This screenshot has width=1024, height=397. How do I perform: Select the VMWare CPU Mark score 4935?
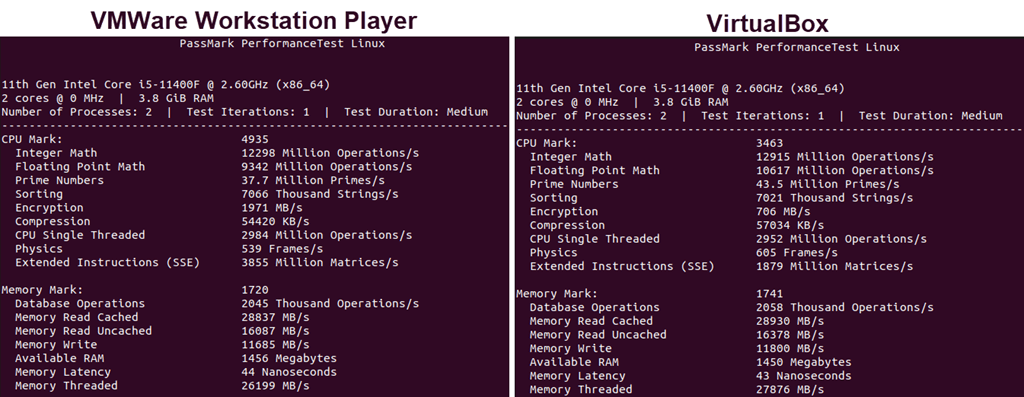255,139
